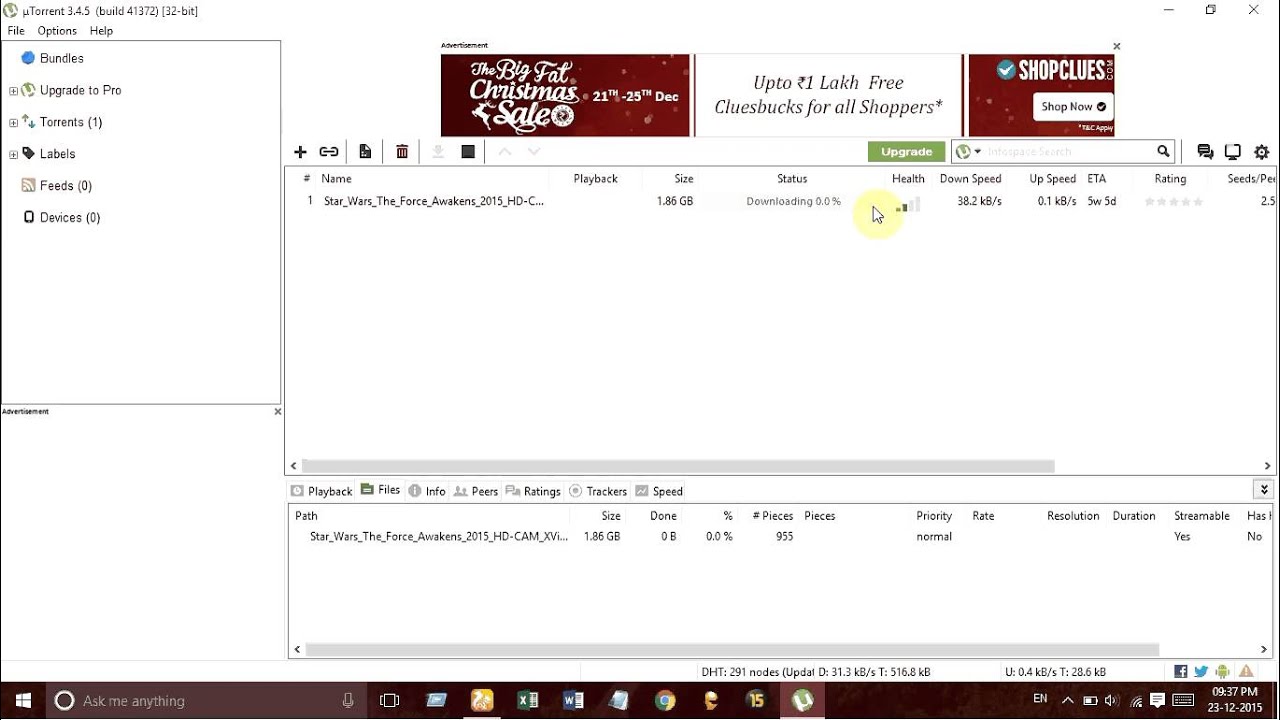This screenshot has height=720, width=1280.
Task: Switch to the Speed tab
Action: (x=659, y=491)
